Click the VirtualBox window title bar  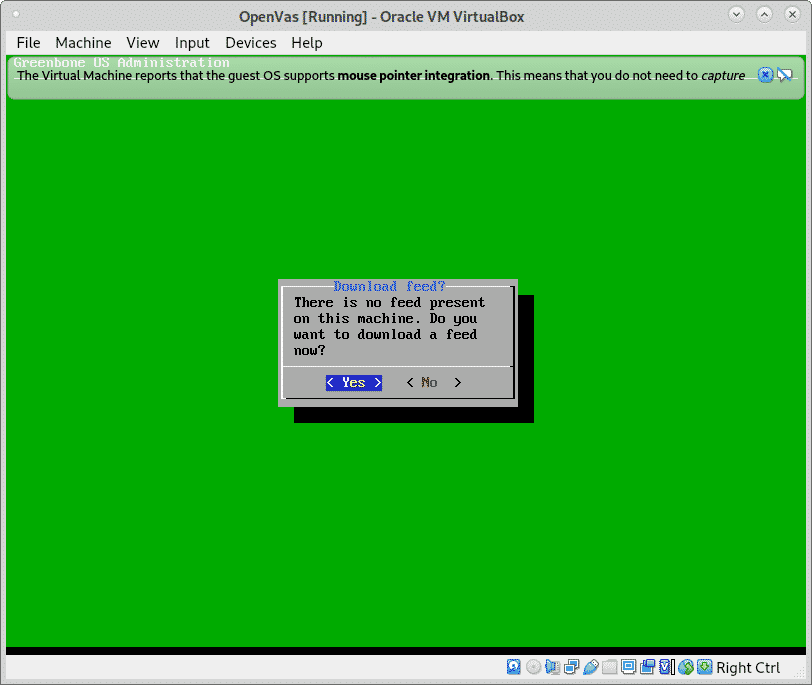click(x=381, y=17)
